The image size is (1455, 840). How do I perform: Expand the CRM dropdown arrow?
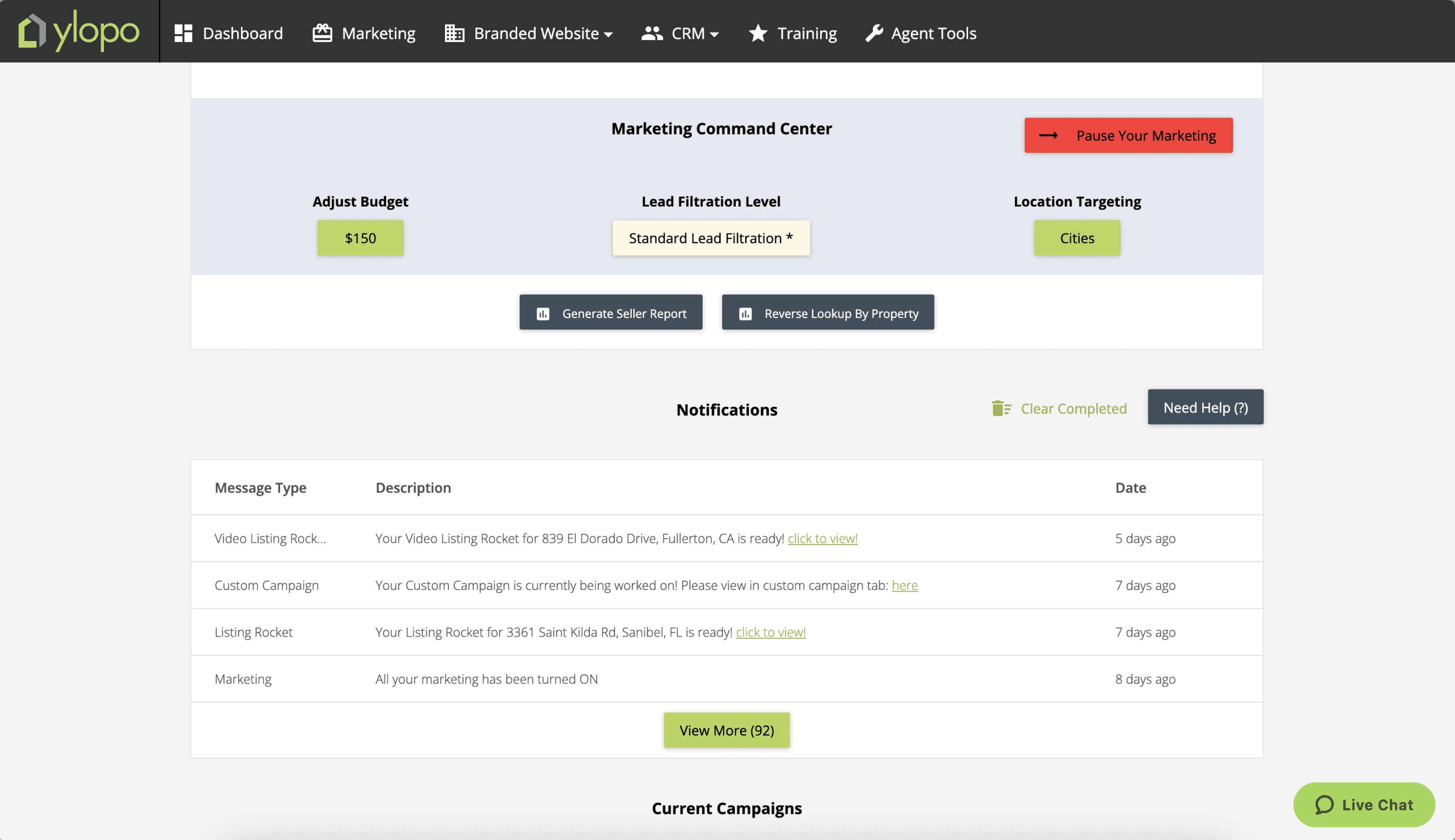714,34
